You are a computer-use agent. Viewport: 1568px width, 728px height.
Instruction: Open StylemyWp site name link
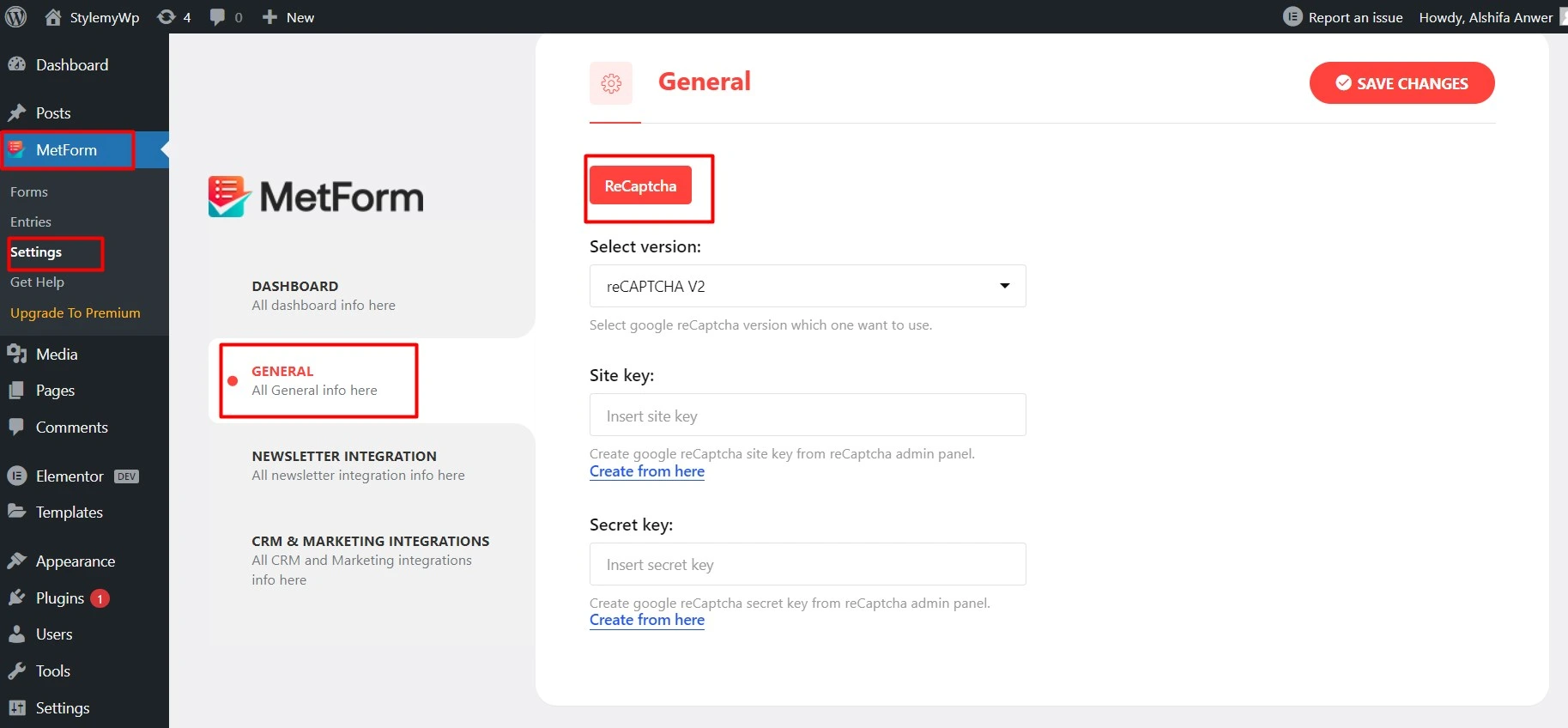[105, 17]
